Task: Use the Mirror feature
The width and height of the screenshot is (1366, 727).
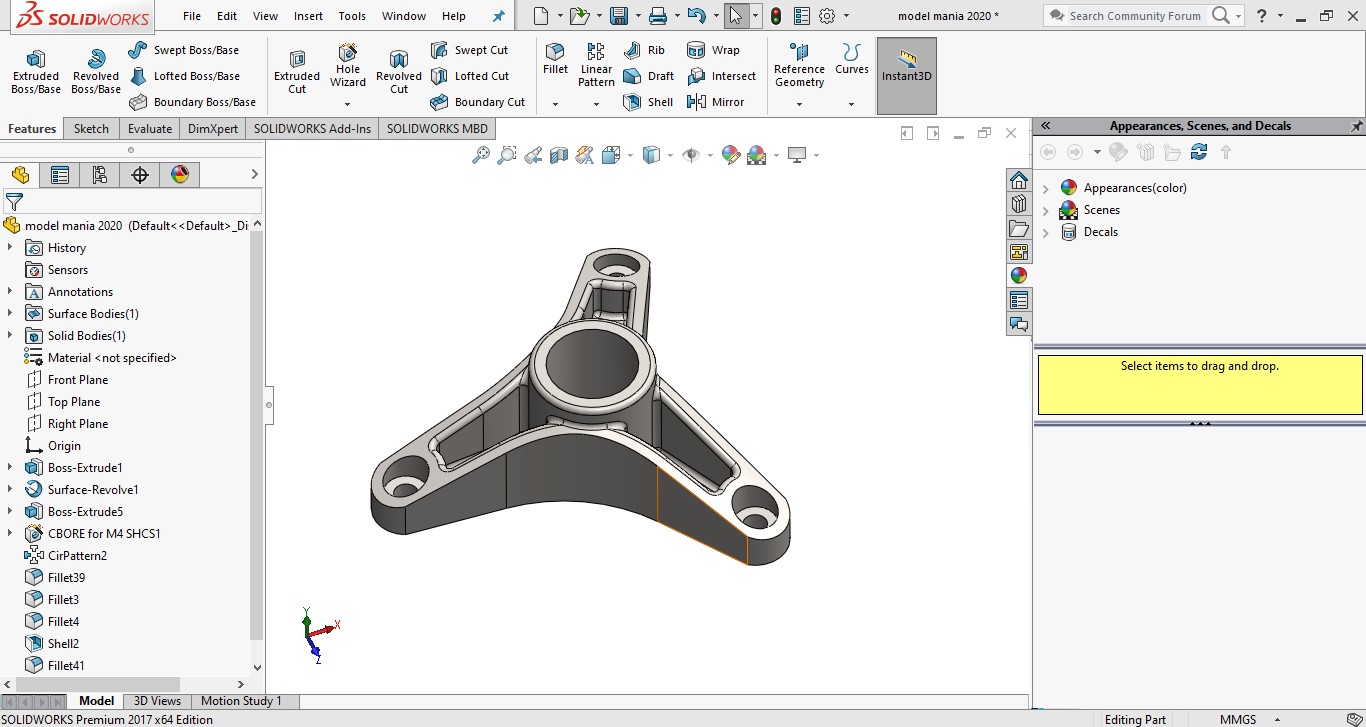Action: tap(715, 102)
